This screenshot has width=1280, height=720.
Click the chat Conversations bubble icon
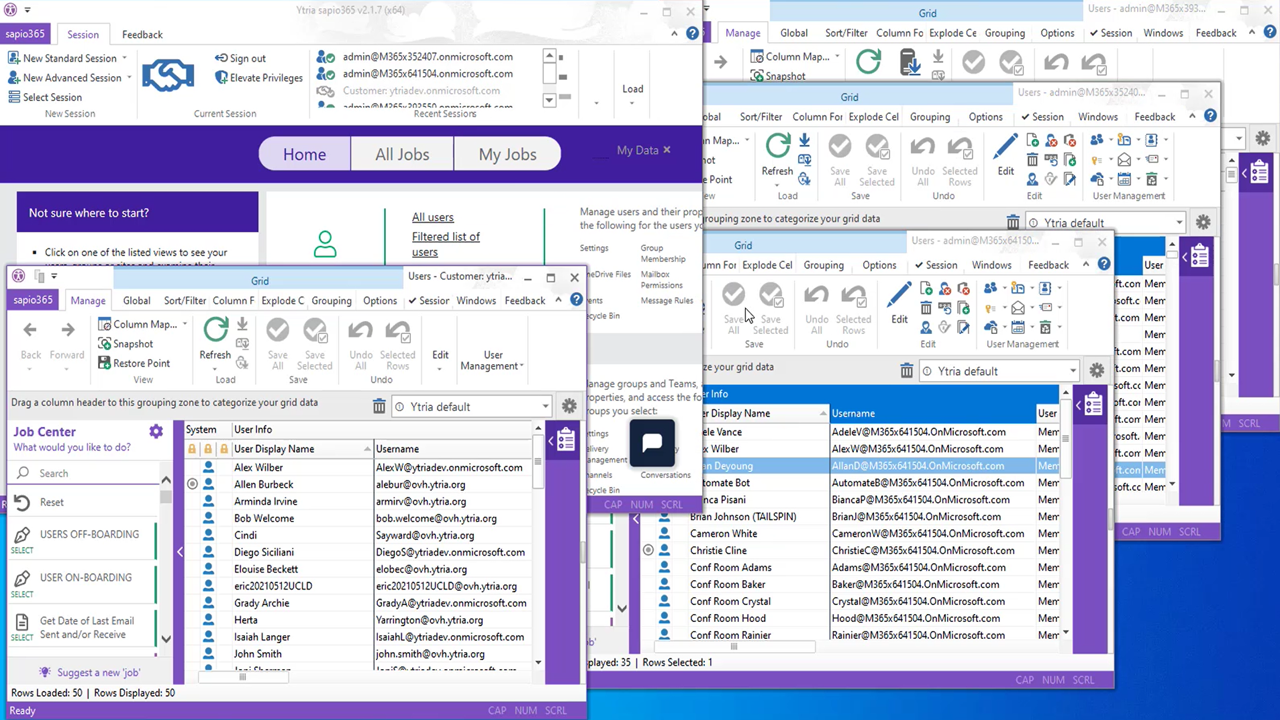pyautogui.click(x=652, y=443)
